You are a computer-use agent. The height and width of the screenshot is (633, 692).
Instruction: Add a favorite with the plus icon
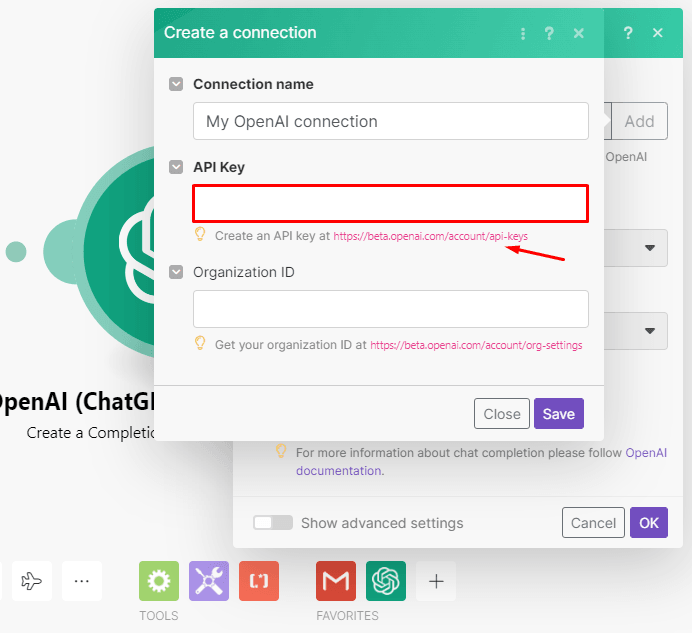pos(436,581)
